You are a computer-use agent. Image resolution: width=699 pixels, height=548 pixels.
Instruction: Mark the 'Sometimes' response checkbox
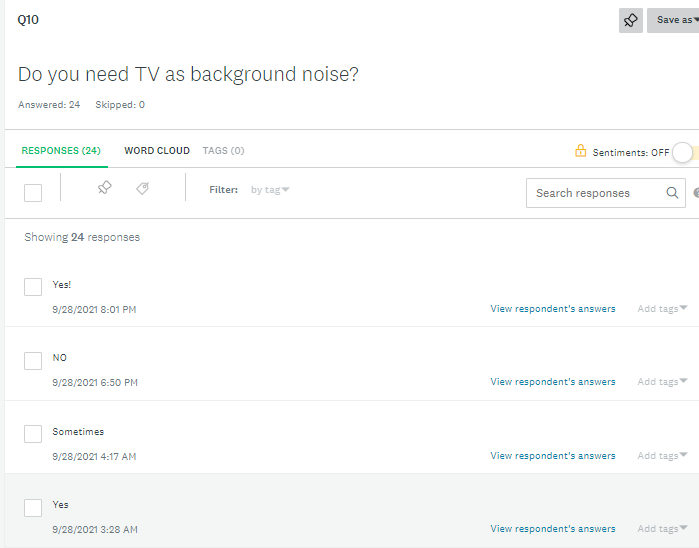[x=33, y=433]
